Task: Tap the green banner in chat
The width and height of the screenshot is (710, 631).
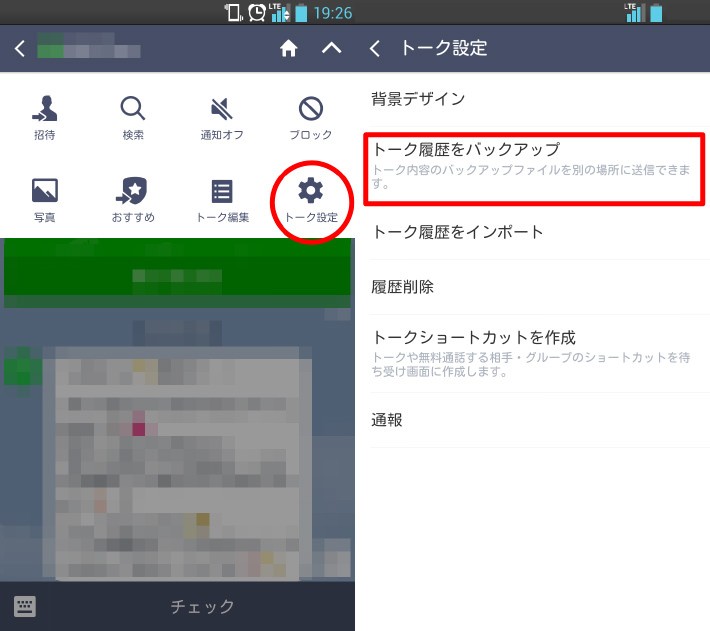Action: point(177,273)
